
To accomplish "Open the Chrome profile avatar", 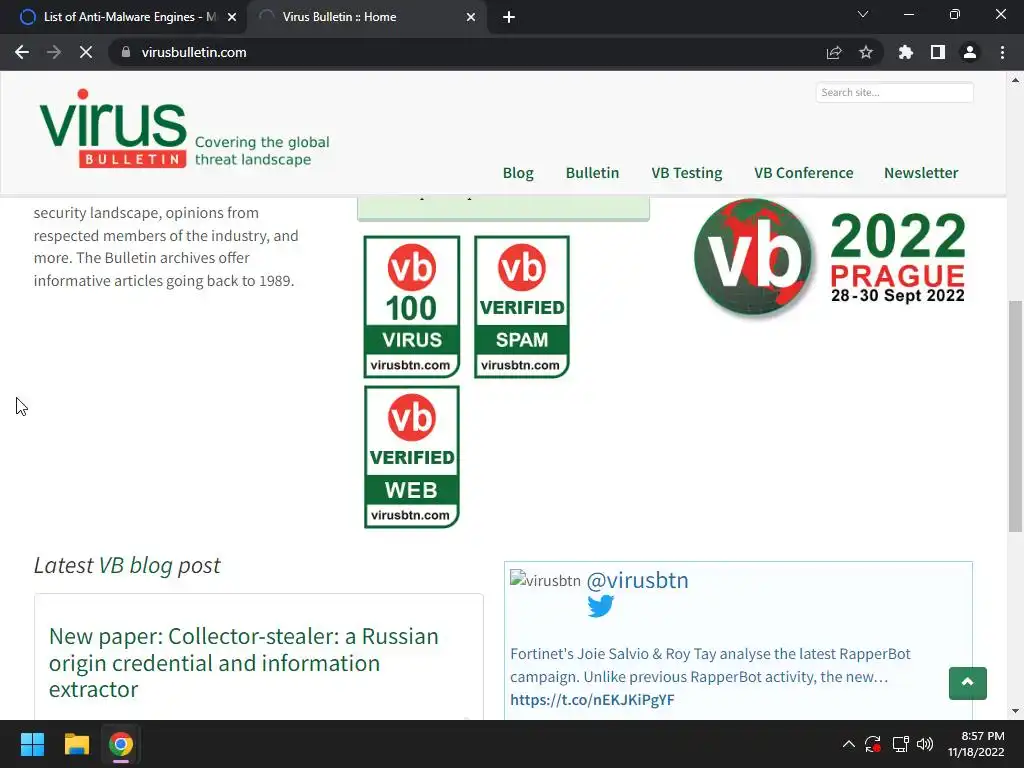I will click(970, 52).
